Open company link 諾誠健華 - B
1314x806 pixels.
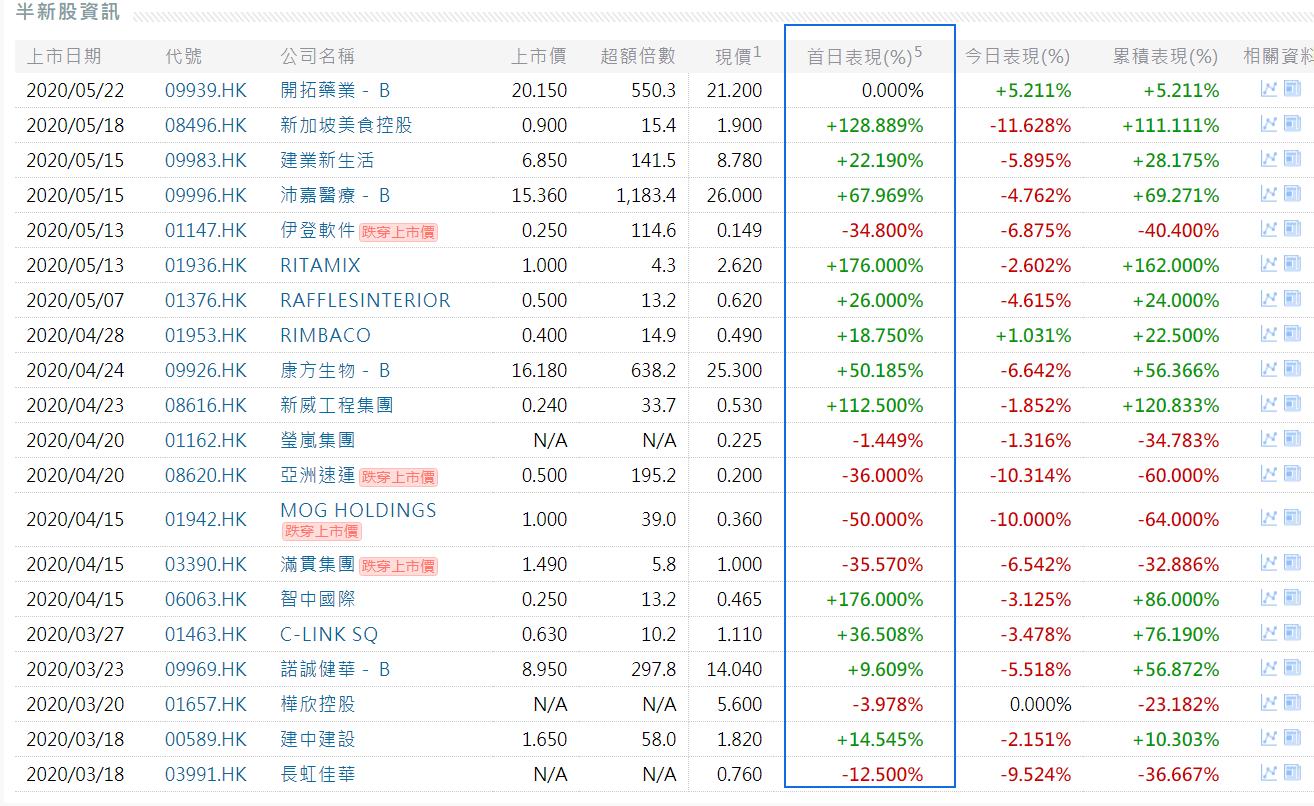[335, 669]
